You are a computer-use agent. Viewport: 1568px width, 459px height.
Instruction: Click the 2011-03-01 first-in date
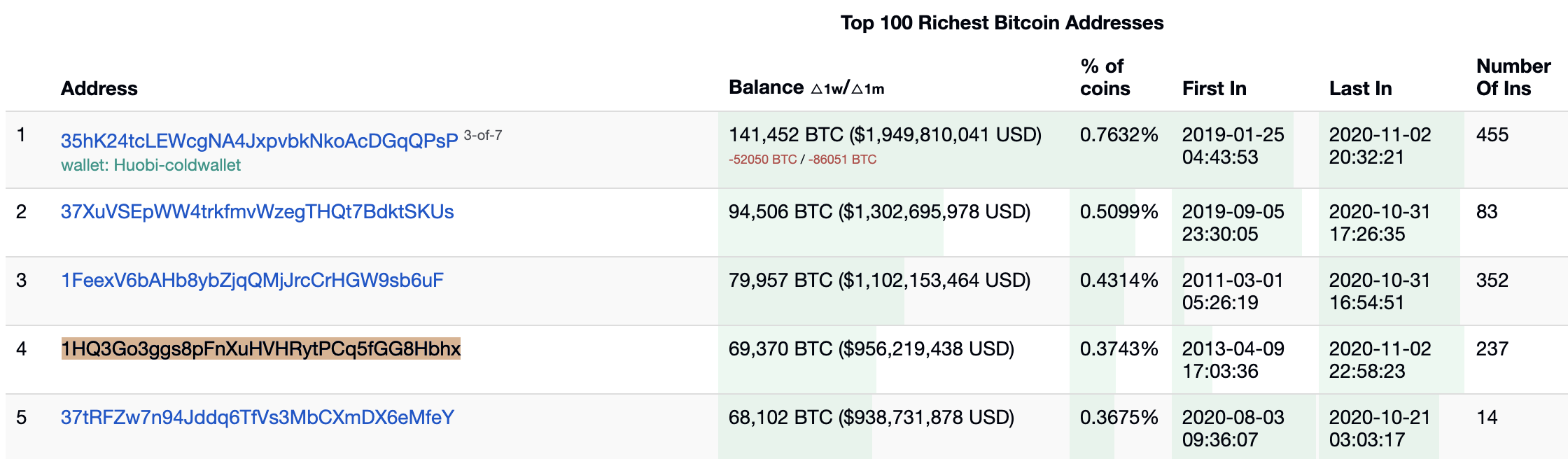[x=1233, y=280]
